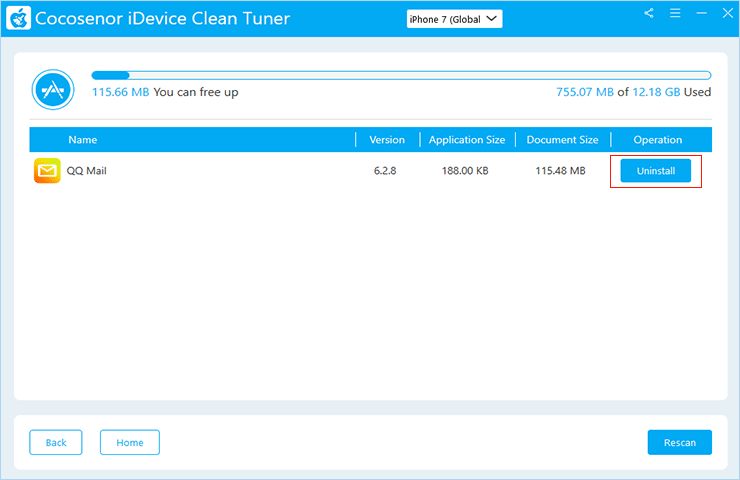The image size is (740, 480).
Task: Minimize the Clean Tuner window
Action: pyautogui.click(x=701, y=13)
